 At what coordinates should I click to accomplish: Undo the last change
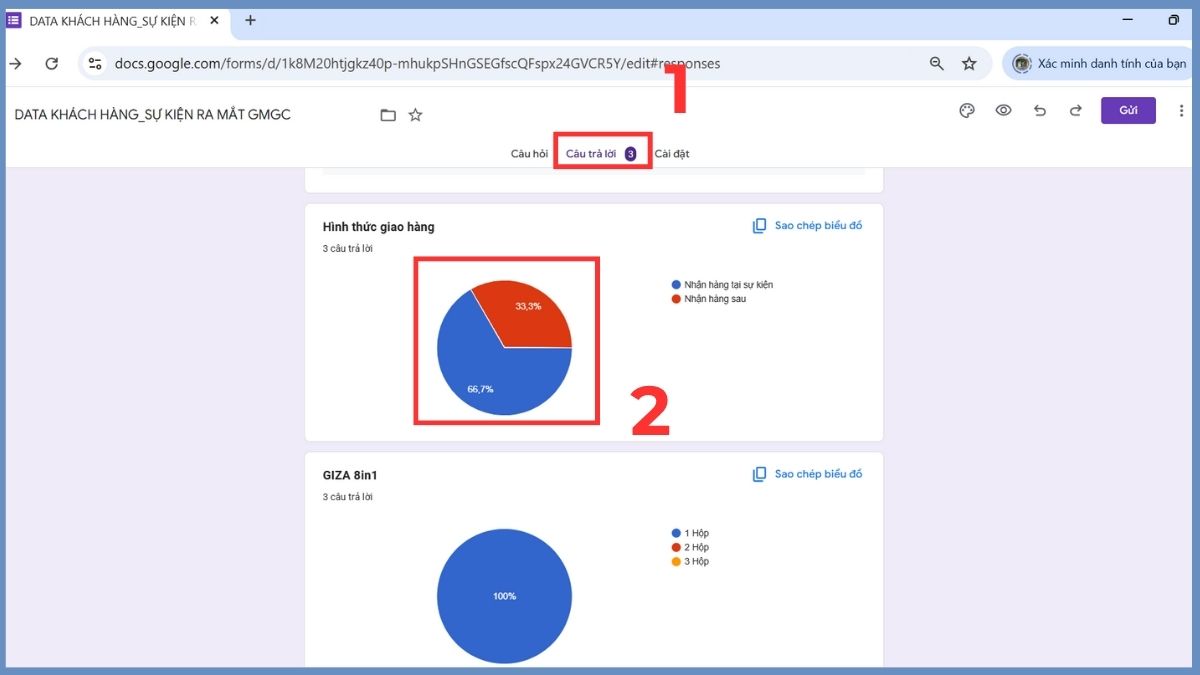[1040, 111]
